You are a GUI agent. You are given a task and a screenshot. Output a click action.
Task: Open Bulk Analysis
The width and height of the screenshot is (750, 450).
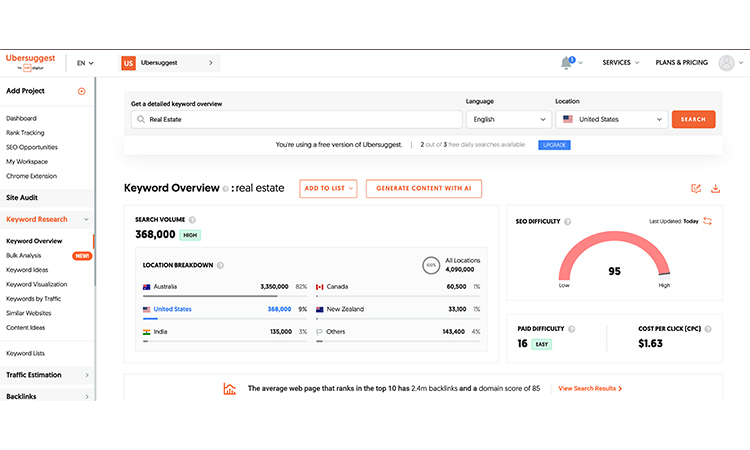click(23, 255)
